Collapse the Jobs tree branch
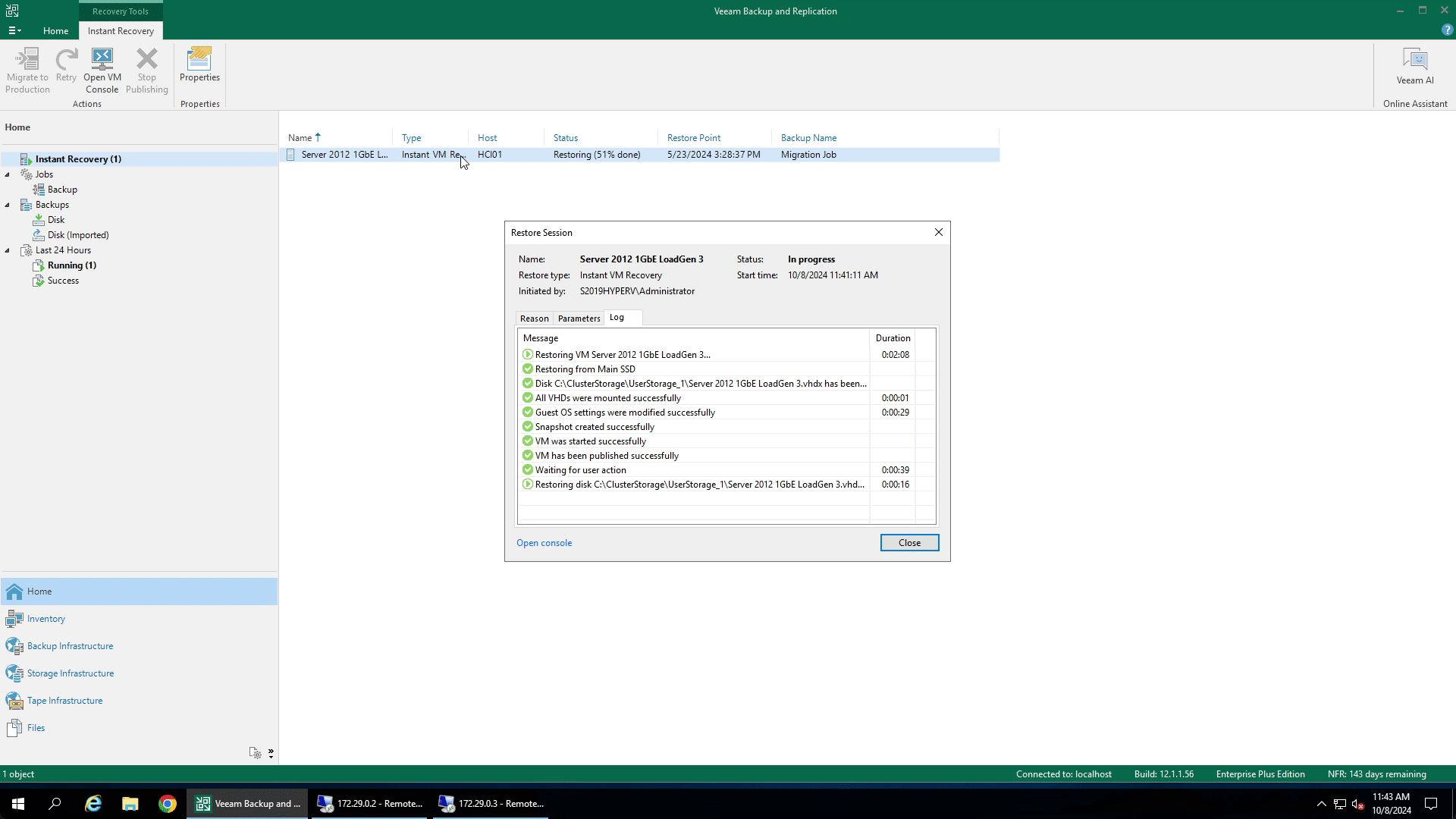Screen dimensions: 1456x819 pyautogui.click(x=8, y=174)
